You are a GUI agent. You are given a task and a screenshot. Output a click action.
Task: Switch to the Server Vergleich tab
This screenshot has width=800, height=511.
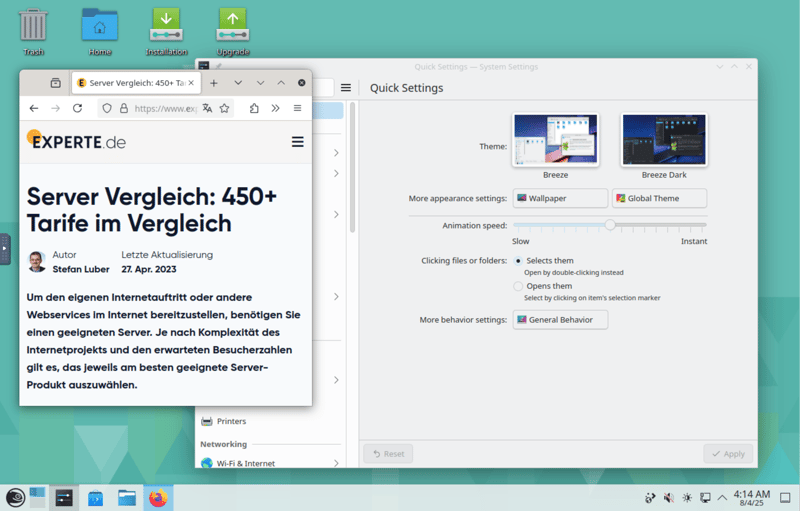point(135,83)
